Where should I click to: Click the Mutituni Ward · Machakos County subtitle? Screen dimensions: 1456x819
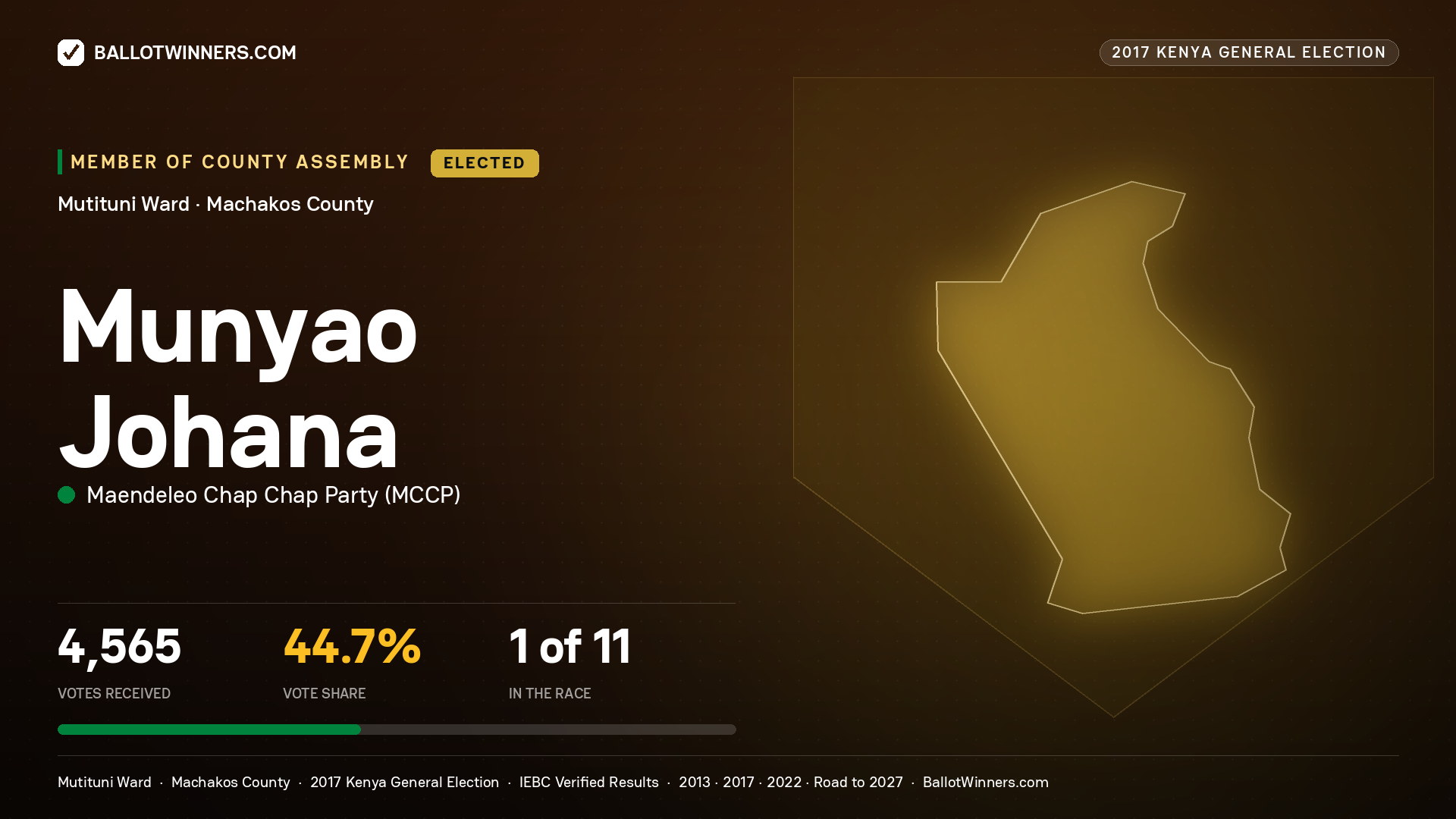pyautogui.click(x=215, y=204)
